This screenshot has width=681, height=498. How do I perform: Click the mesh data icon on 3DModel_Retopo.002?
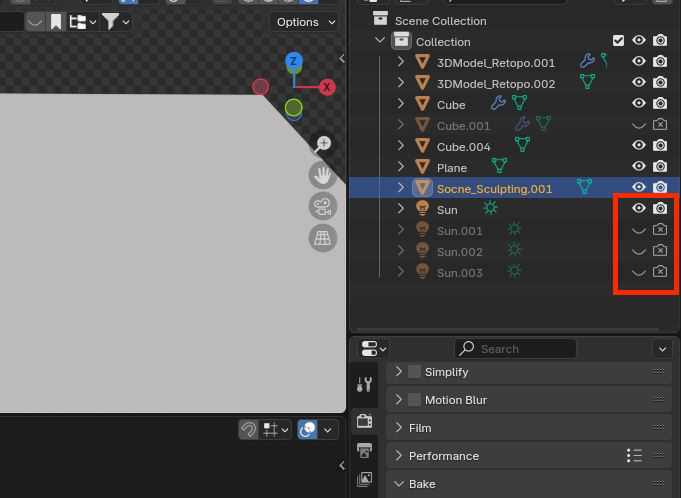(587, 81)
